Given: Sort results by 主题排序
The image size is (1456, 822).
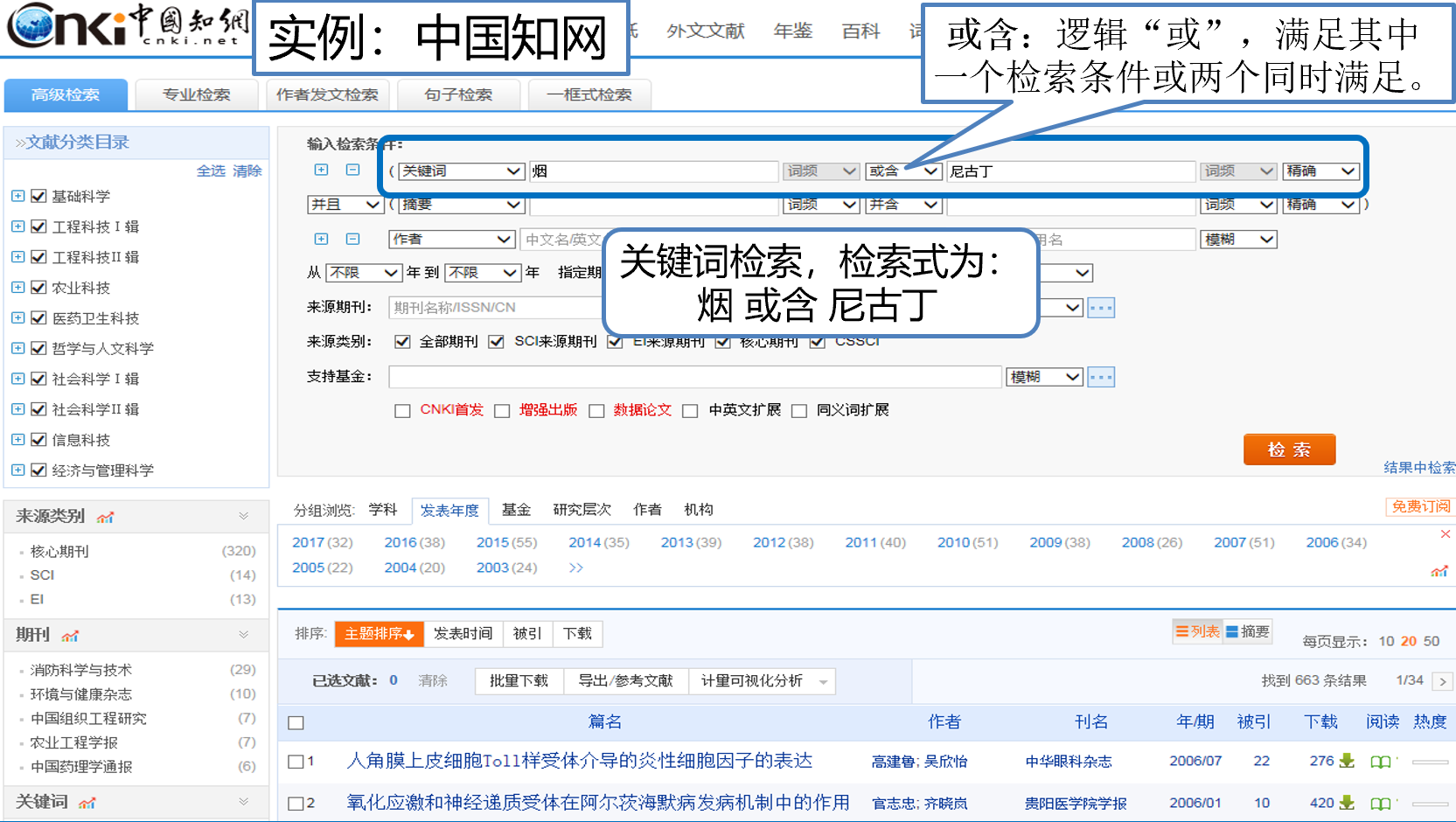Looking at the screenshot, I should [x=379, y=634].
